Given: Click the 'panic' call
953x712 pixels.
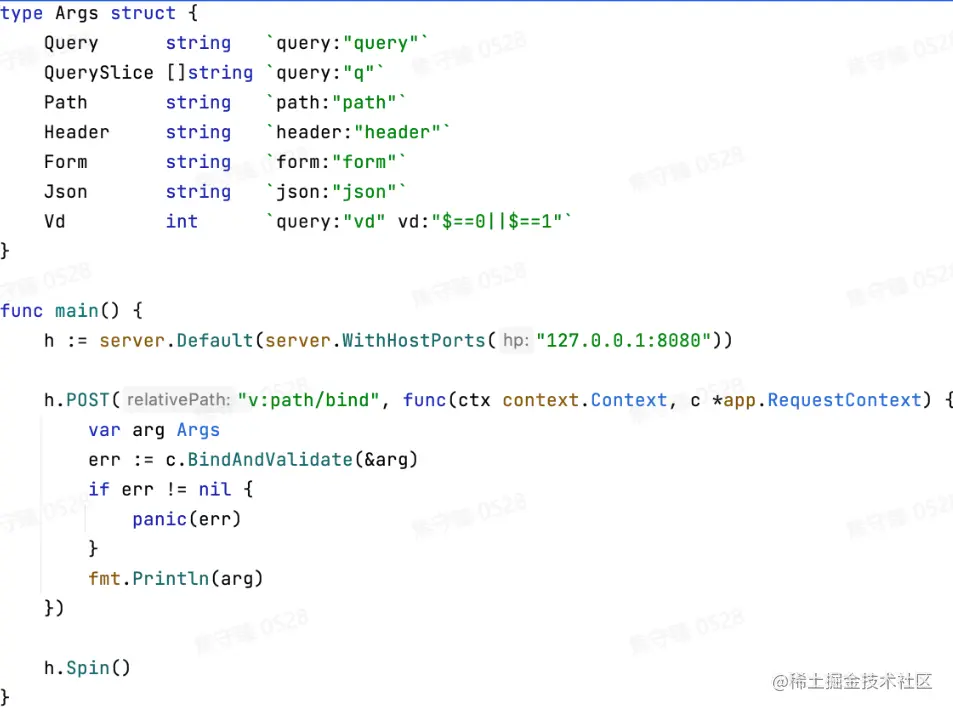Looking at the screenshot, I should point(159,519).
